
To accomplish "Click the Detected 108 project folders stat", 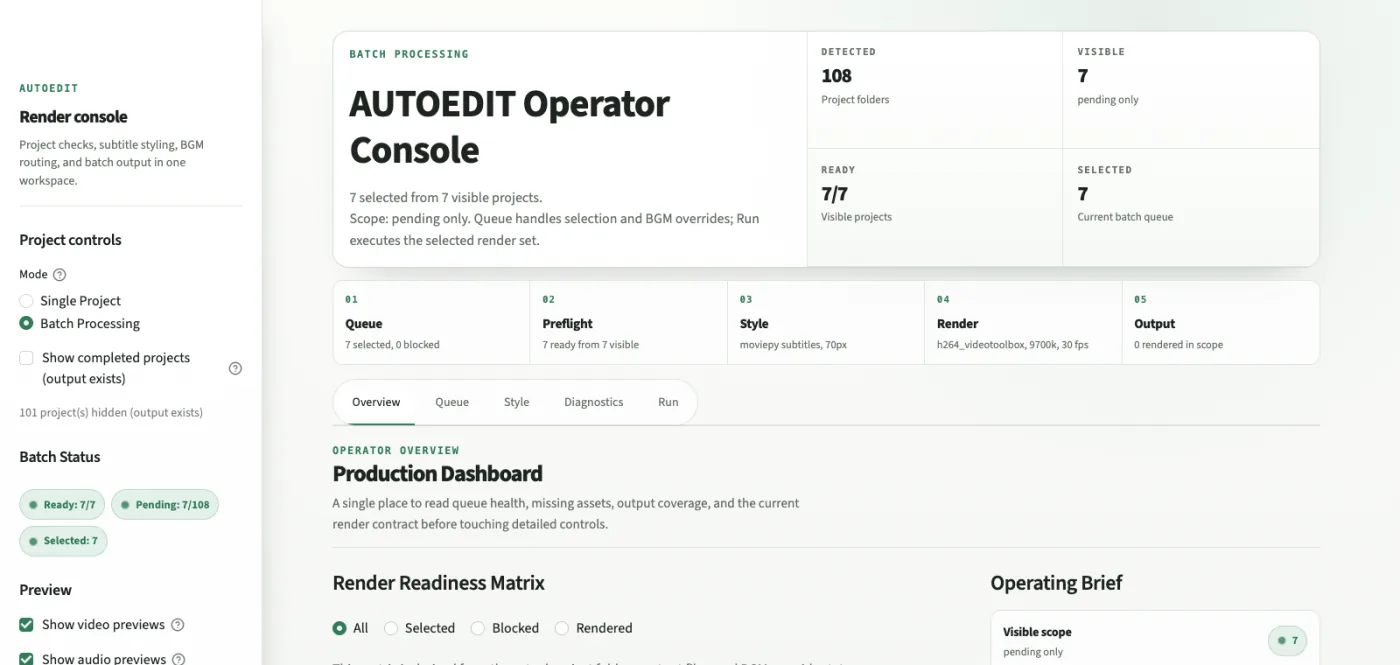I will pos(935,90).
